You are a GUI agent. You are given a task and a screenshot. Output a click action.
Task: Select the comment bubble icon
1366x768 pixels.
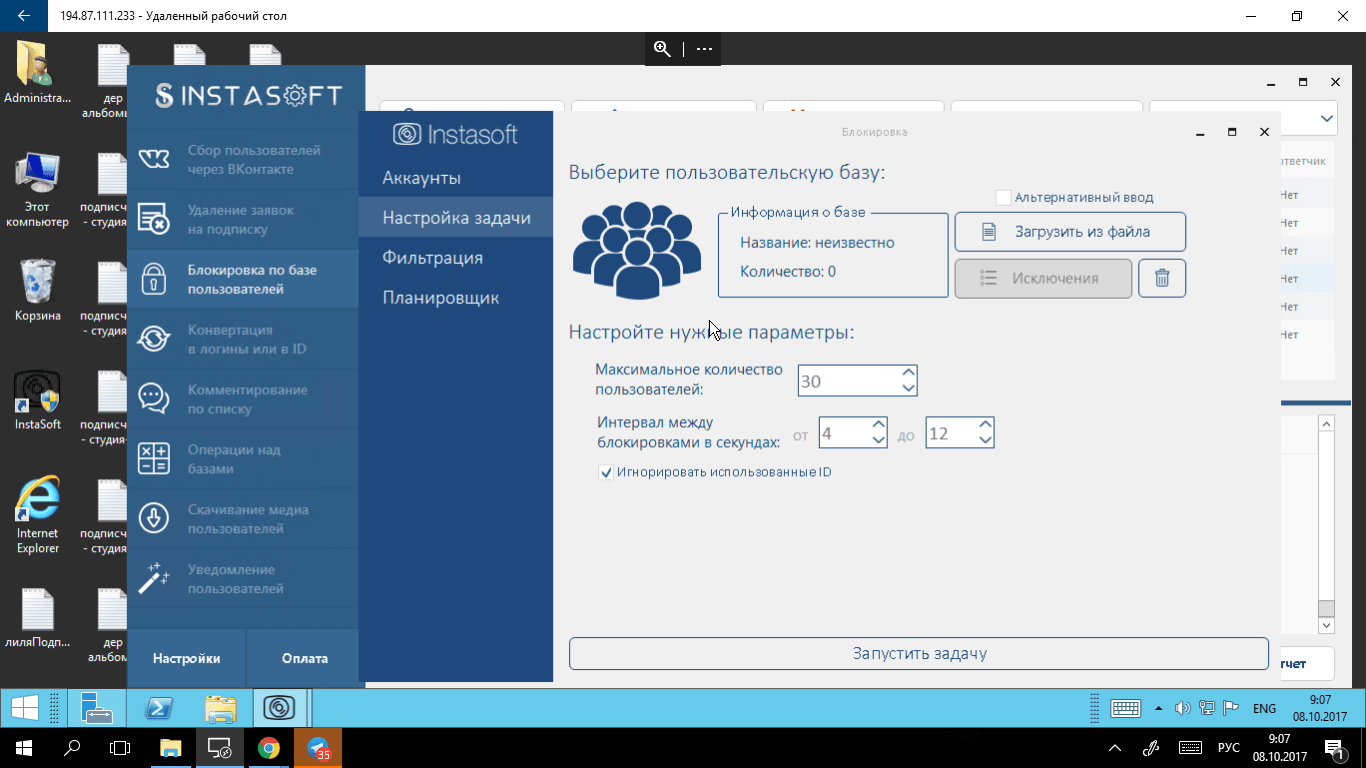(x=153, y=399)
